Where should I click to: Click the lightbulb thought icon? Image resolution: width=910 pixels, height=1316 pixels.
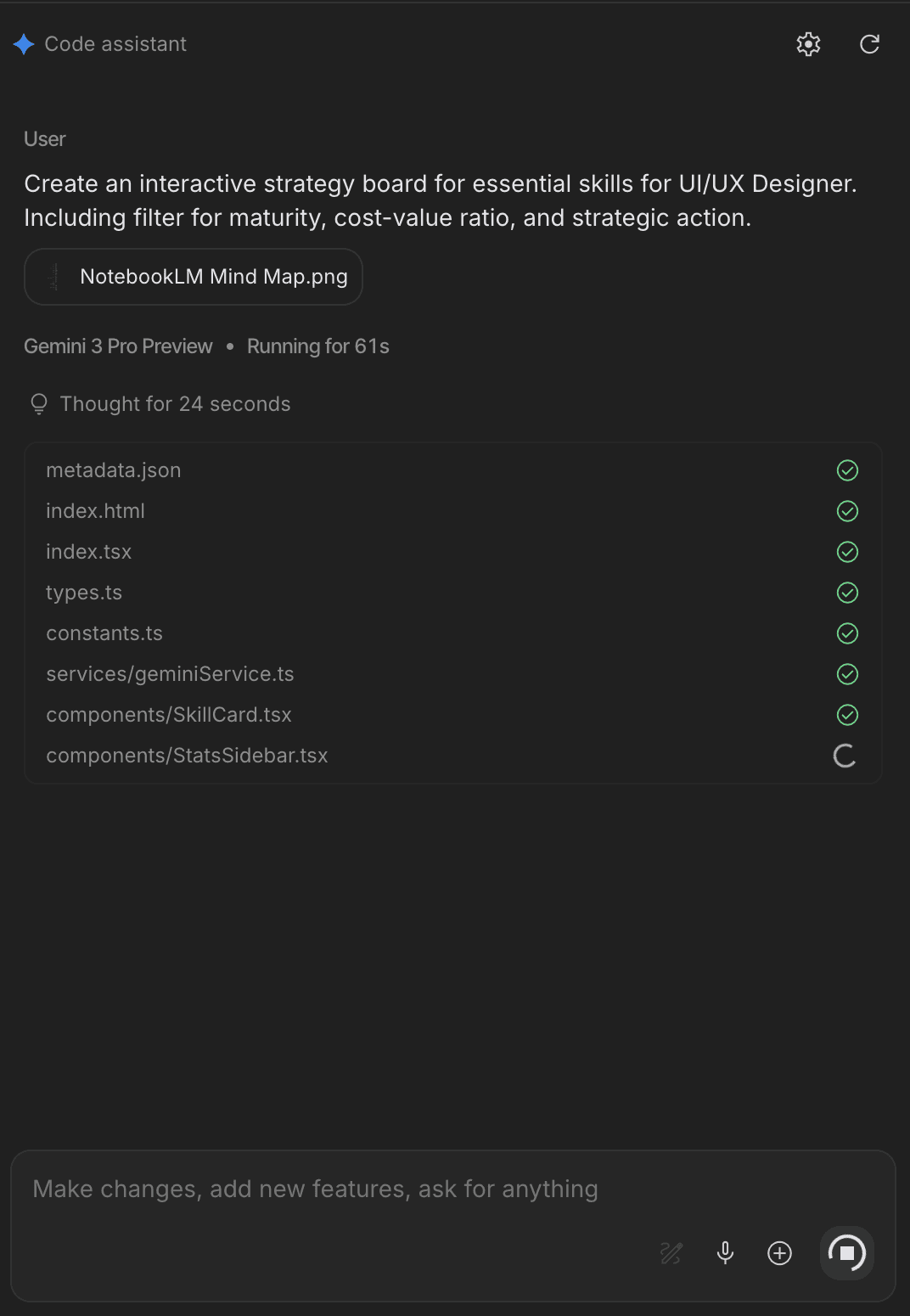[x=39, y=404]
